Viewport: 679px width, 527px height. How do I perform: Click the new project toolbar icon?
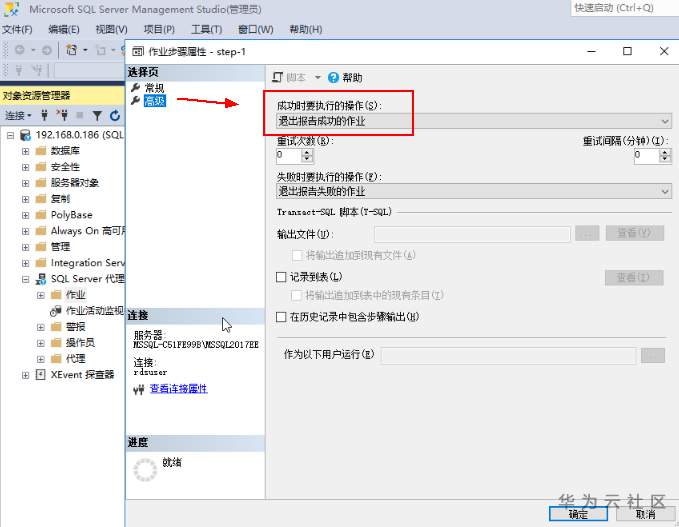(72, 50)
